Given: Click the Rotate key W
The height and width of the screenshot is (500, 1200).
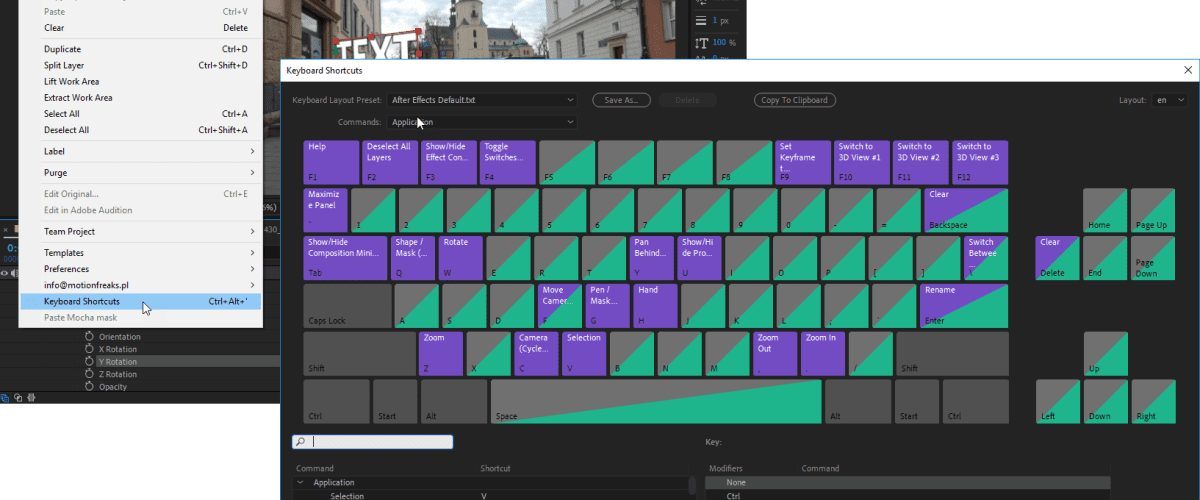Looking at the screenshot, I should coord(460,258).
